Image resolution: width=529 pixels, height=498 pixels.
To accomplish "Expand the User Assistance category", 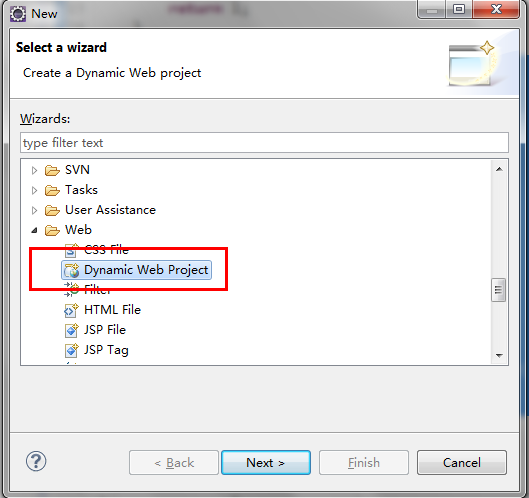I will pos(34,210).
